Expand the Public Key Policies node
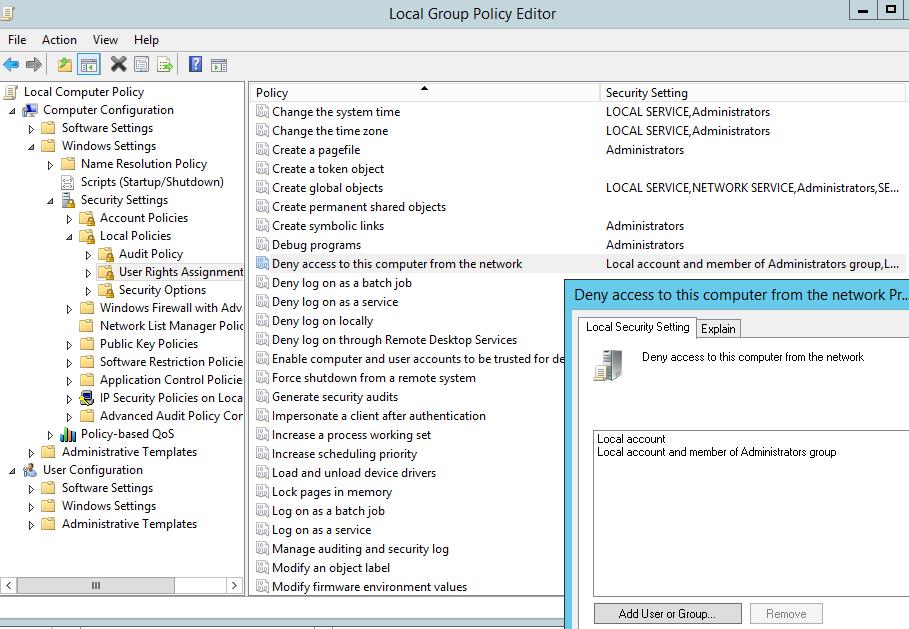Viewport: 909px width, 629px height. pos(70,346)
